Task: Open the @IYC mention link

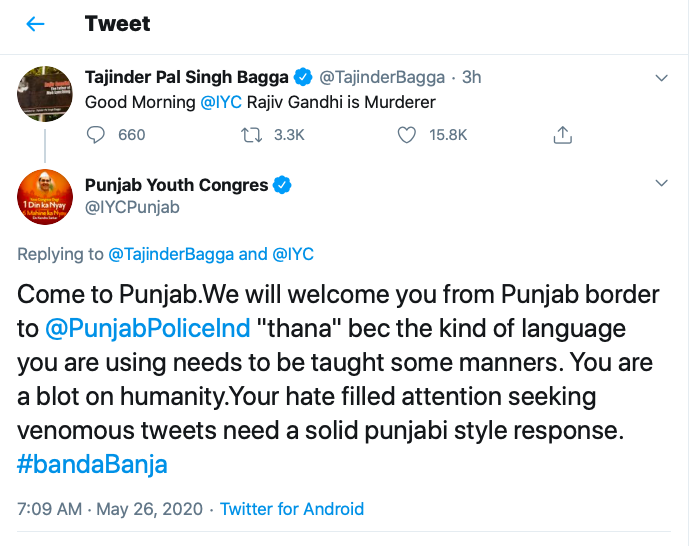Action: tap(221, 102)
